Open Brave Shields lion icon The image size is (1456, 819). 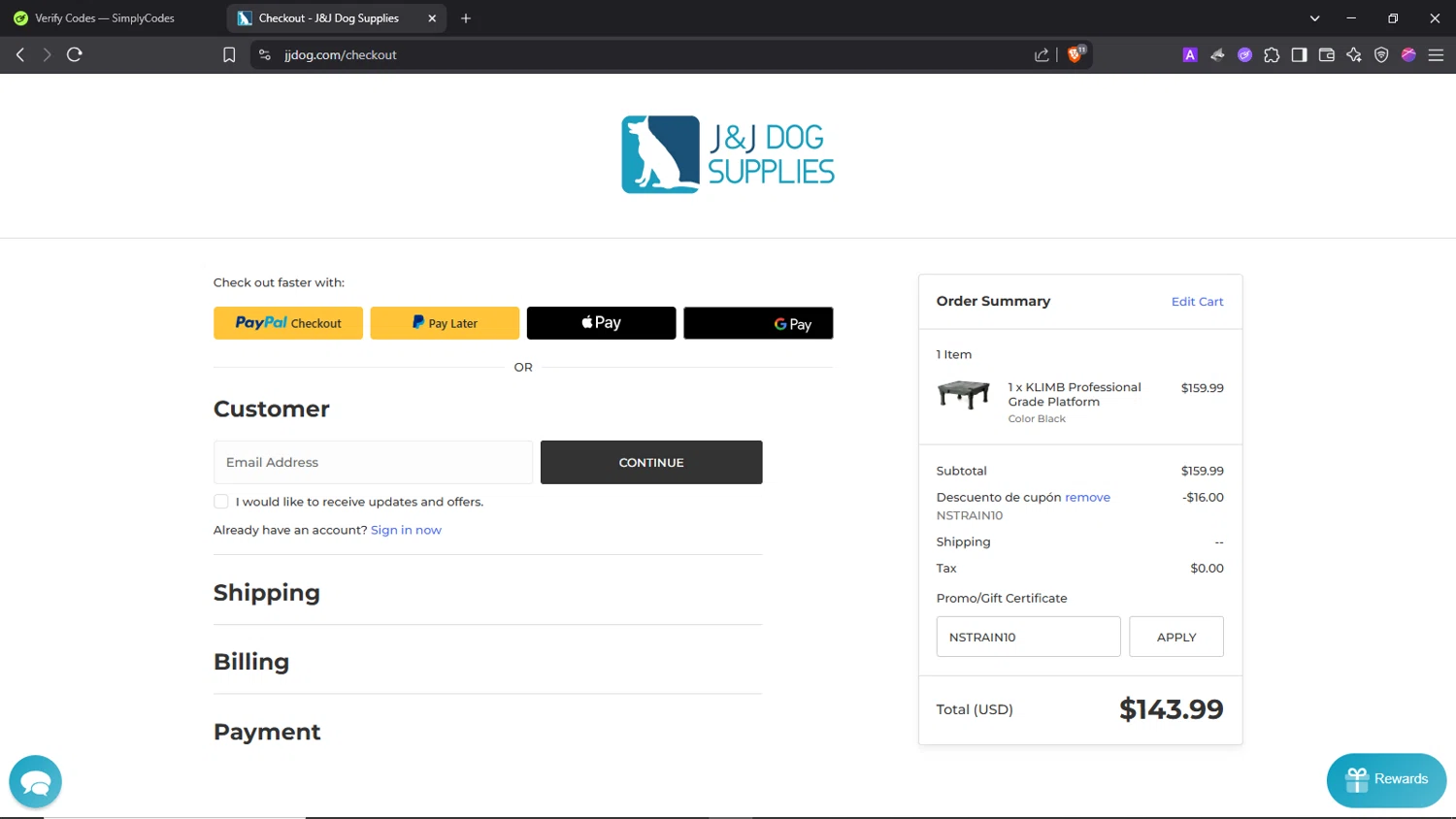coord(1075,54)
